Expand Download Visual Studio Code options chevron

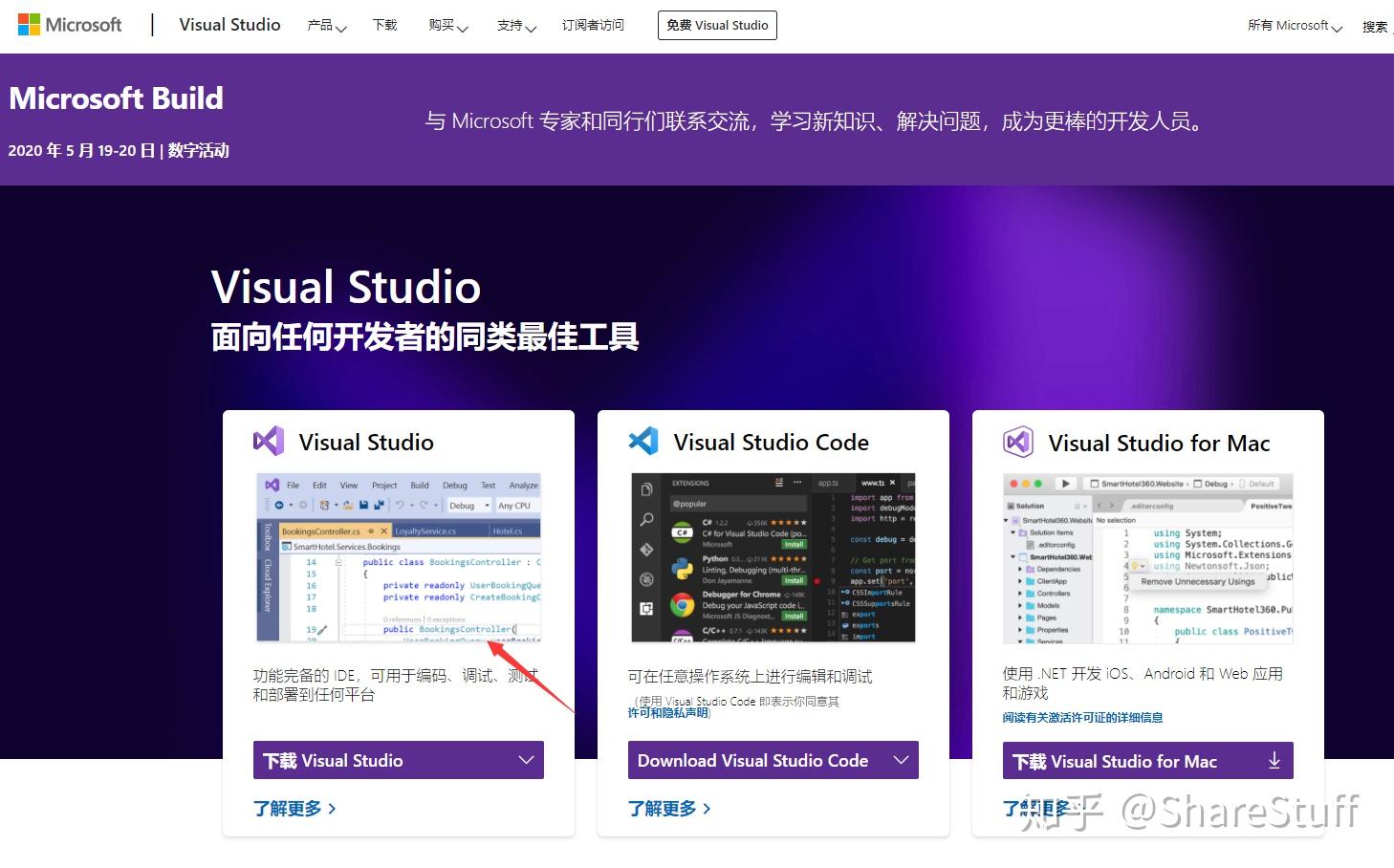tap(900, 759)
